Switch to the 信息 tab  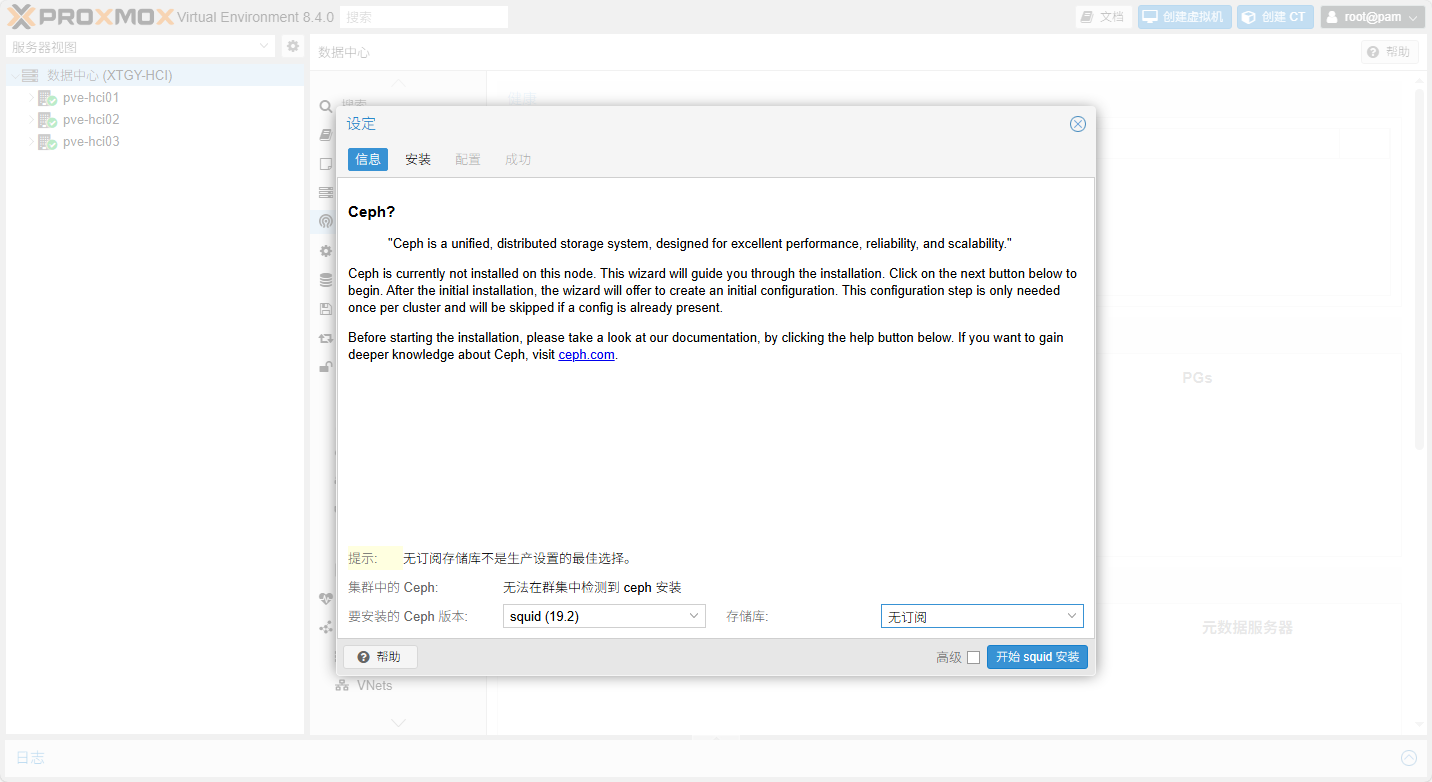click(x=368, y=159)
